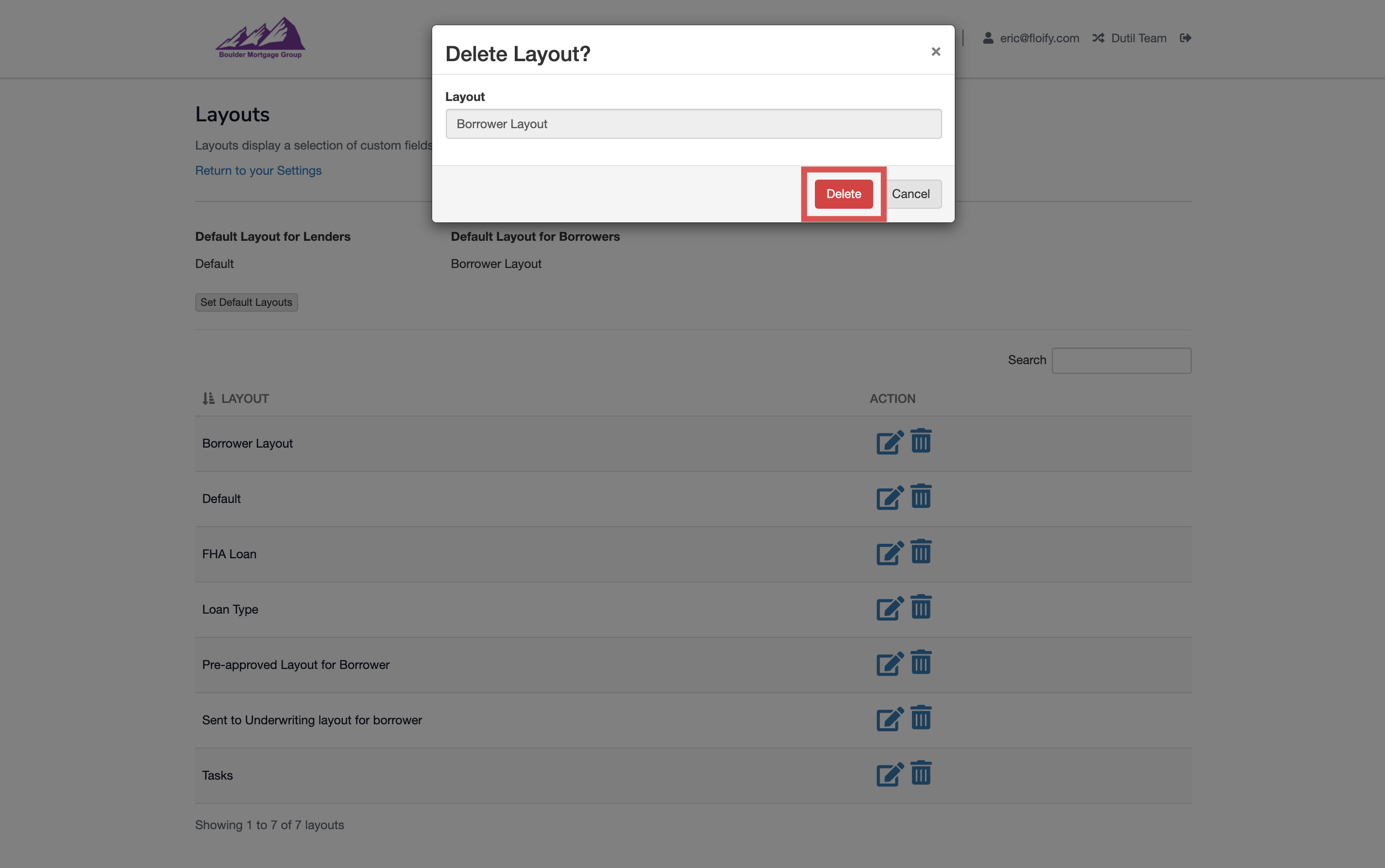Delete the Borrower Layout row via trash icon

pyautogui.click(x=921, y=441)
